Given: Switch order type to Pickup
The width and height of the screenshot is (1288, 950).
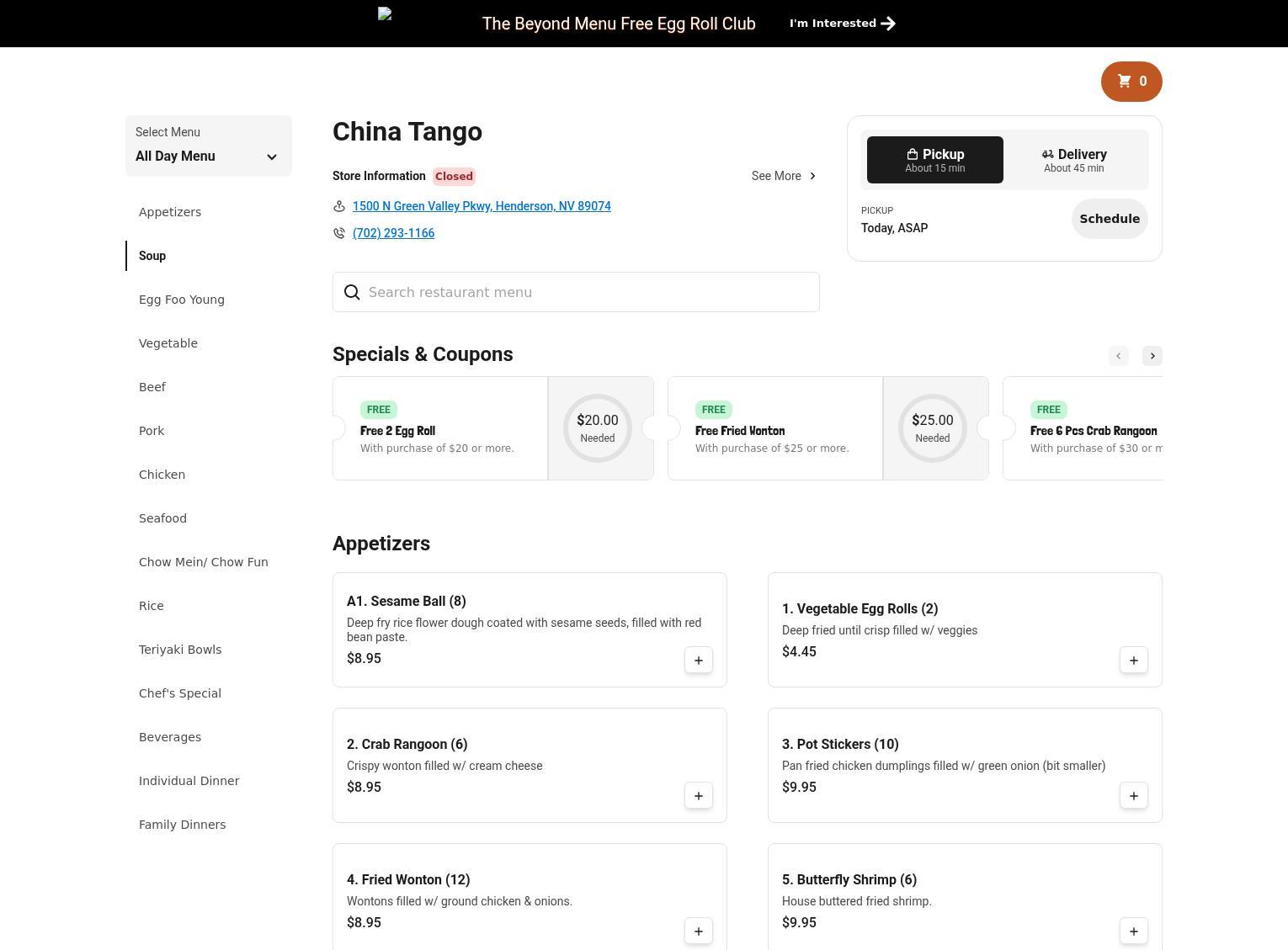Looking at the screenshot, I should [934, 160].
